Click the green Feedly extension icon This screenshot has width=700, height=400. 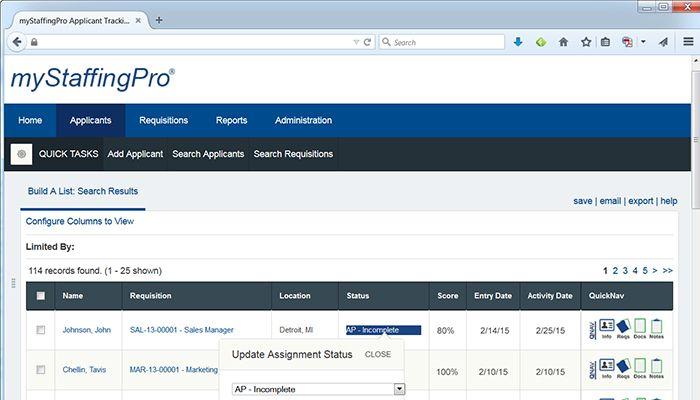point(541,42)
